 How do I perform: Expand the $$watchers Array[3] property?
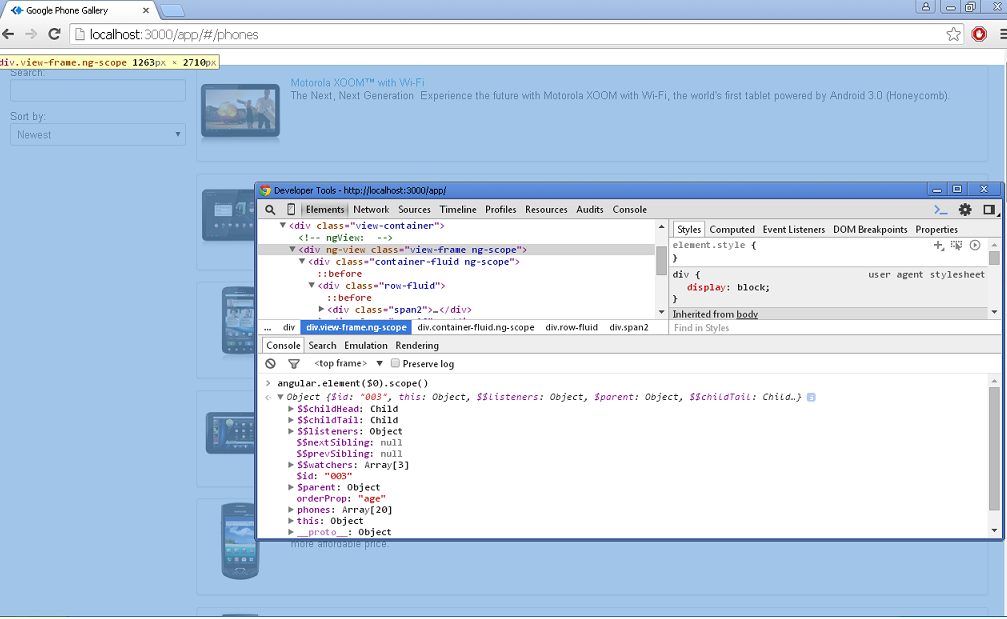291,465
